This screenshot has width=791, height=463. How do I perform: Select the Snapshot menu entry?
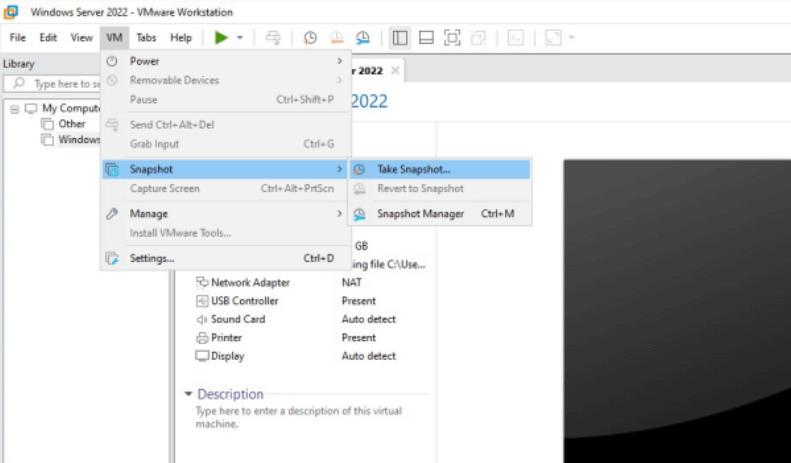(x=225, y=169)
